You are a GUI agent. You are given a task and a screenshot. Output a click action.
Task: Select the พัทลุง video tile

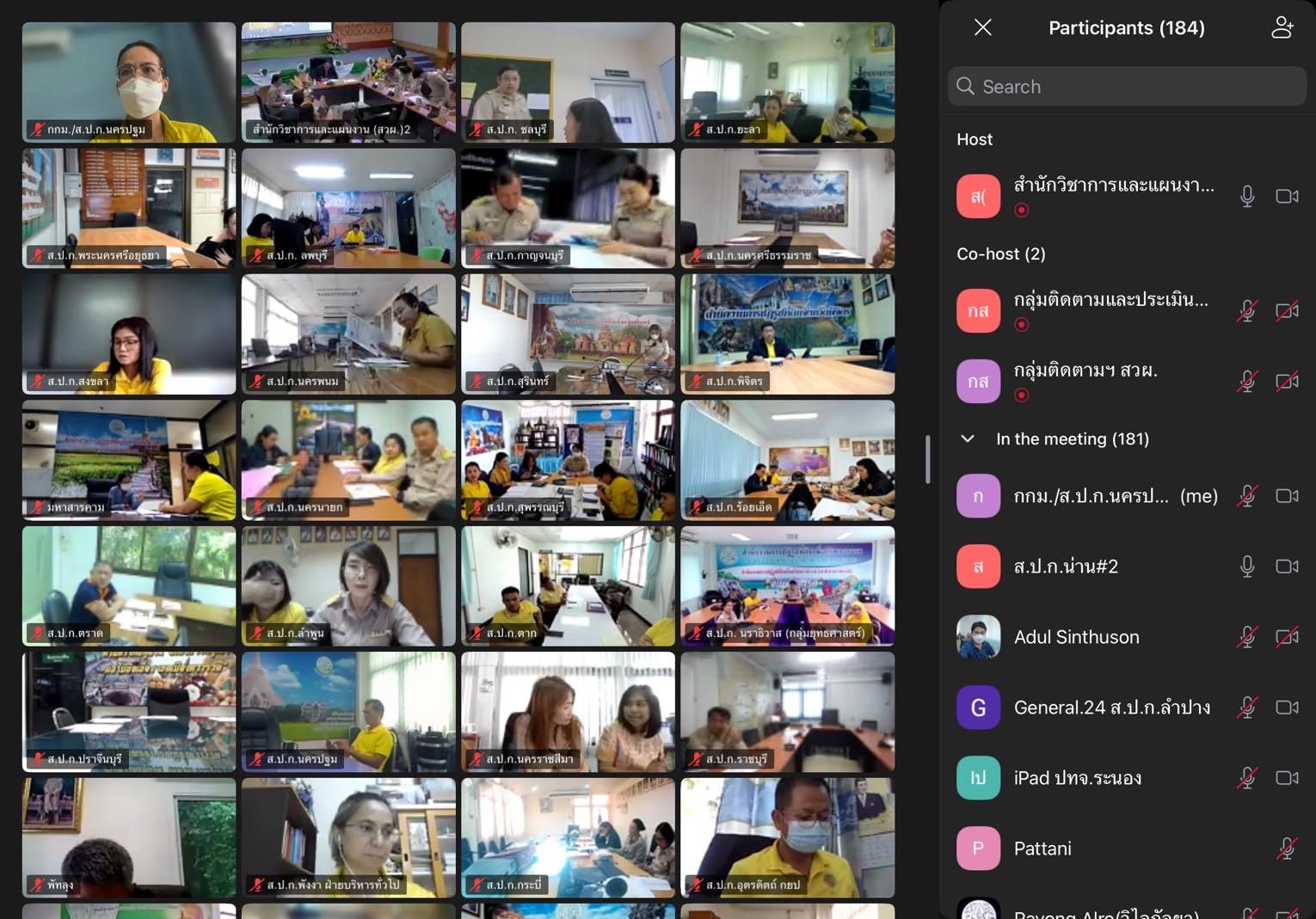129,838
